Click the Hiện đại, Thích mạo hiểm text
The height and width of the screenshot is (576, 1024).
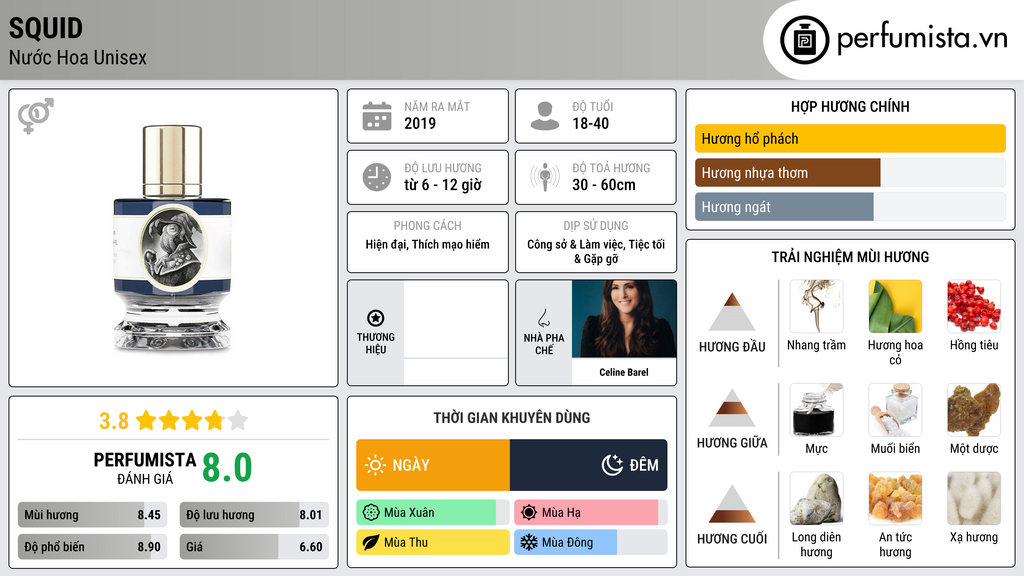428,244
